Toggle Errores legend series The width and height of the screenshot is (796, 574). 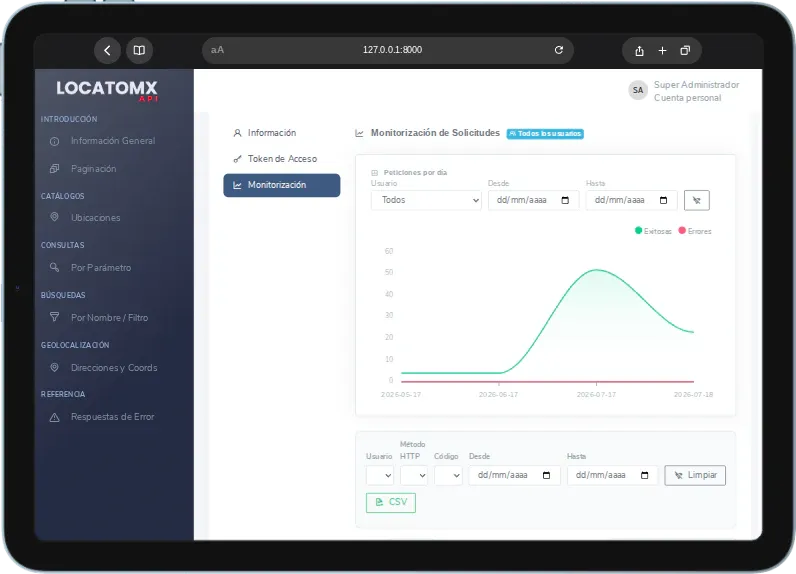tap(695, 231)
